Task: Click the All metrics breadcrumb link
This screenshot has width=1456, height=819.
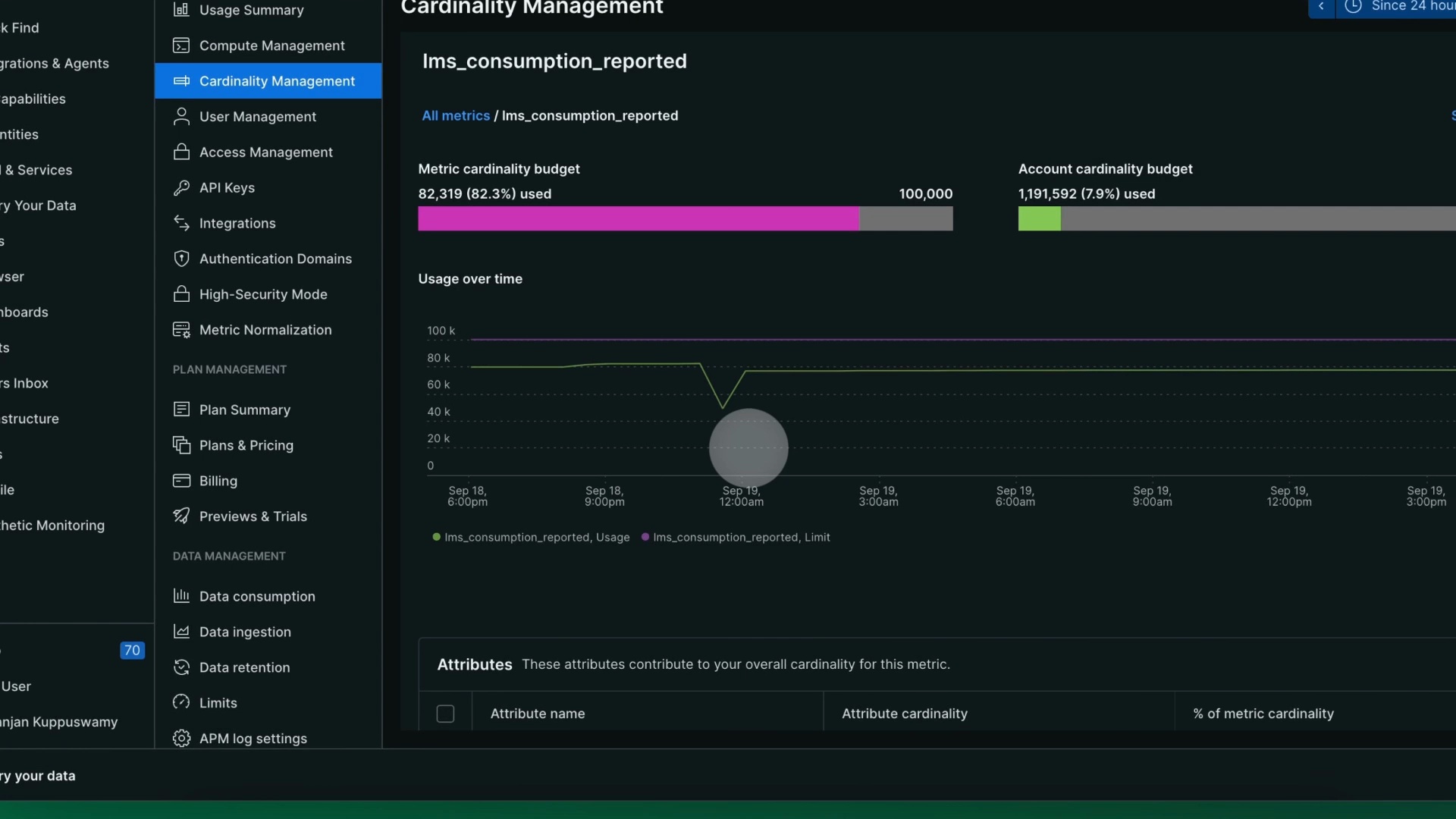Action: click(x=456, y=116)
